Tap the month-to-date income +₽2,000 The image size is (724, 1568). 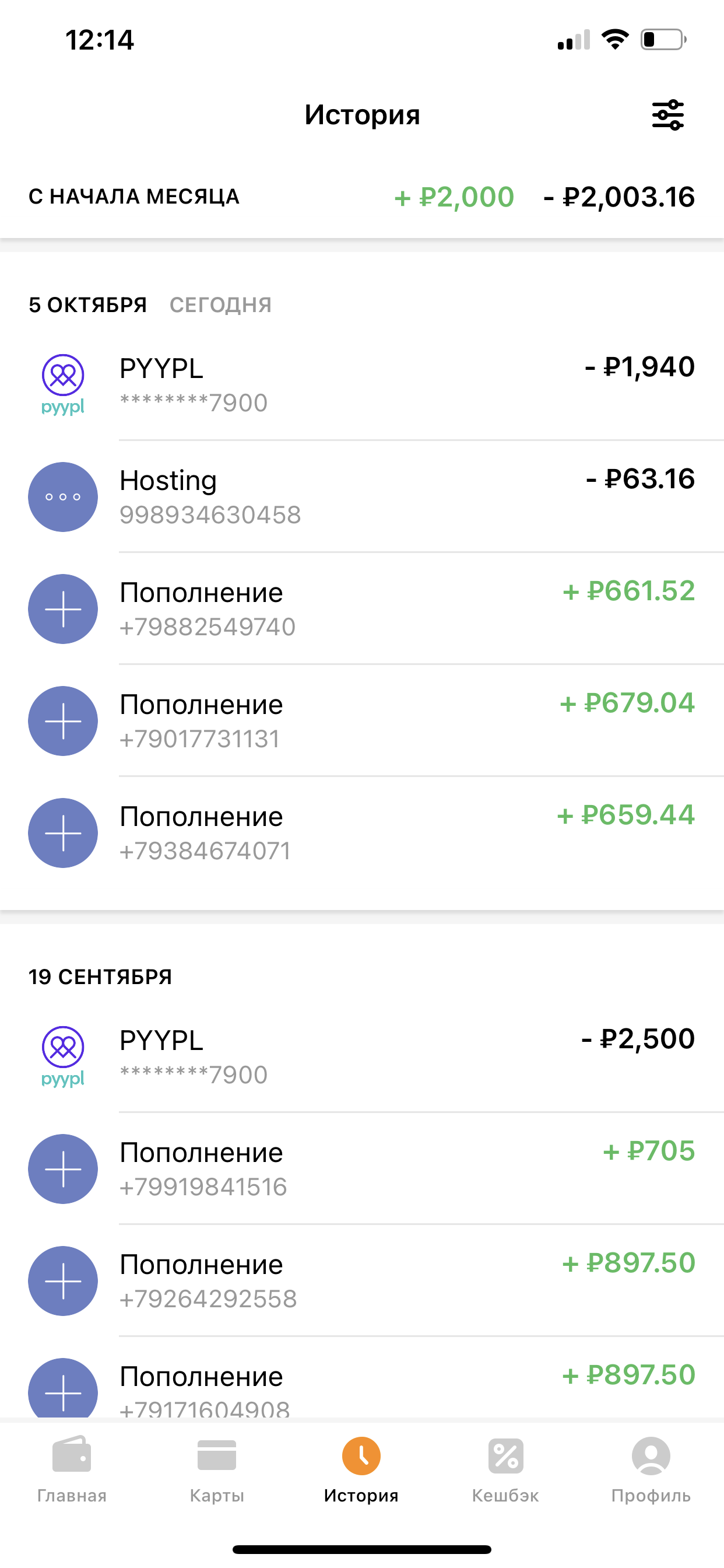[x=454, y=197]
